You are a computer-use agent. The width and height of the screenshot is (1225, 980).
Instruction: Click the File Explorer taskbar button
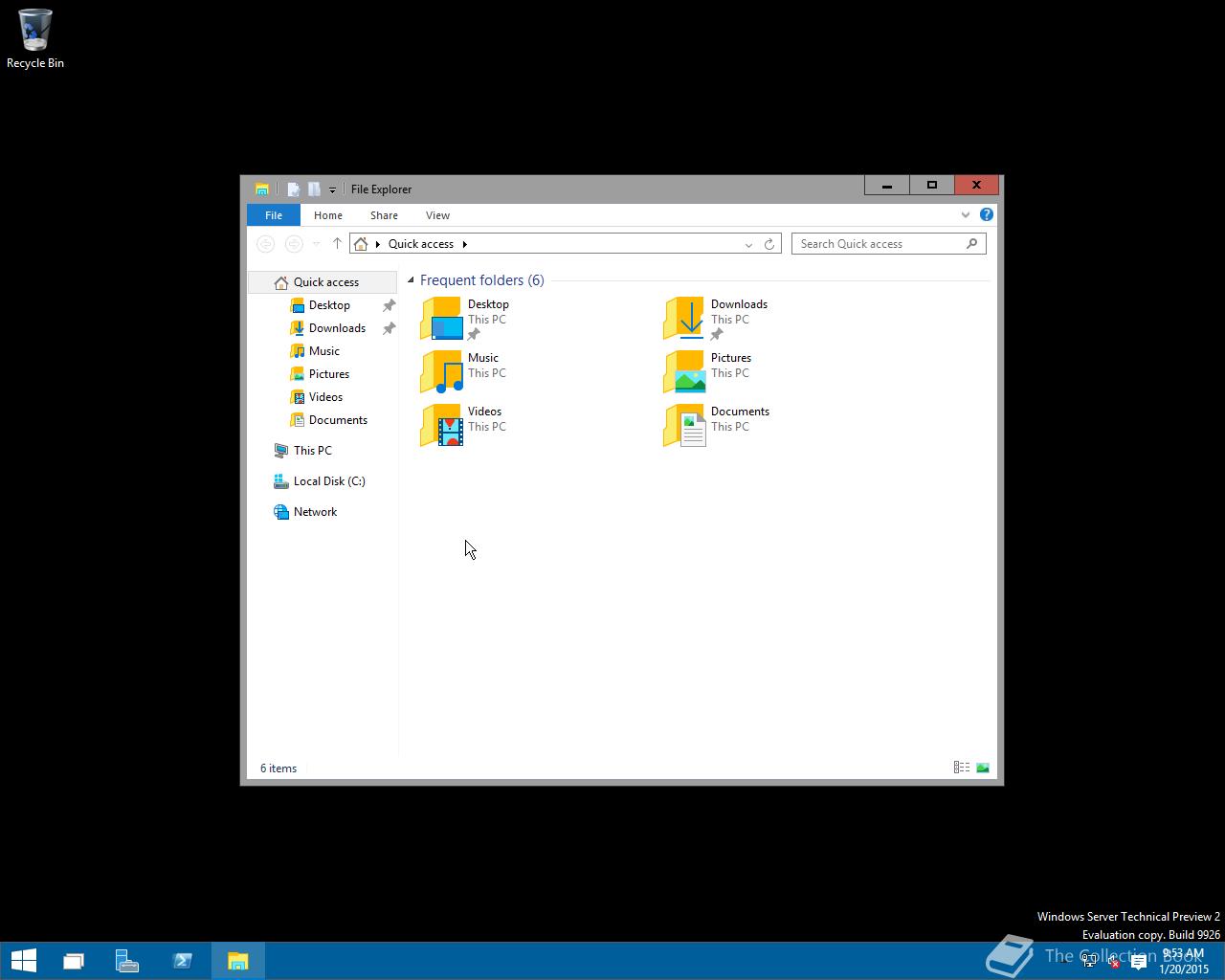[x=237, y=961]
